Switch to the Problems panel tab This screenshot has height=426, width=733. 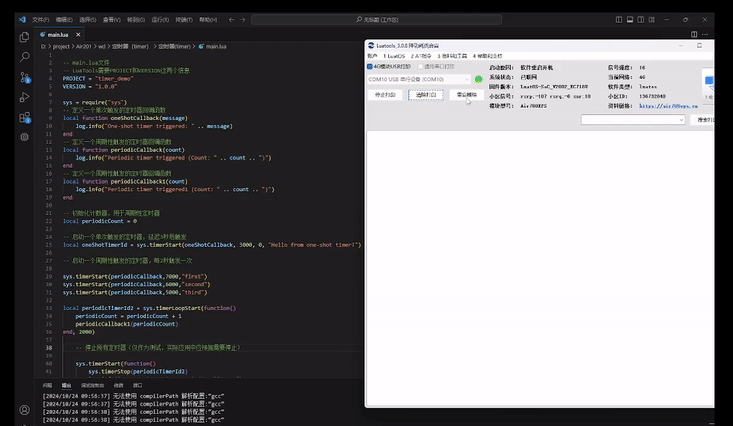point(47,385)
